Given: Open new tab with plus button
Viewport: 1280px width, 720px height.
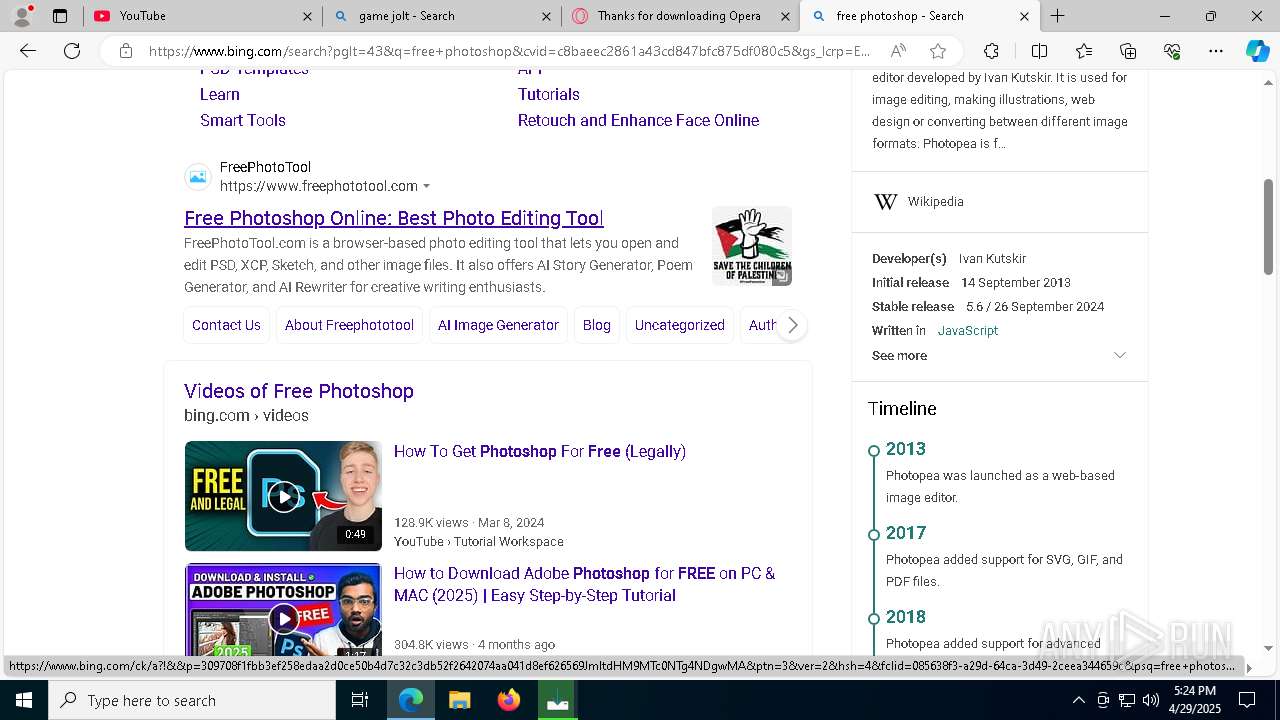Looking at the screenshot, I should point(1057,16).
